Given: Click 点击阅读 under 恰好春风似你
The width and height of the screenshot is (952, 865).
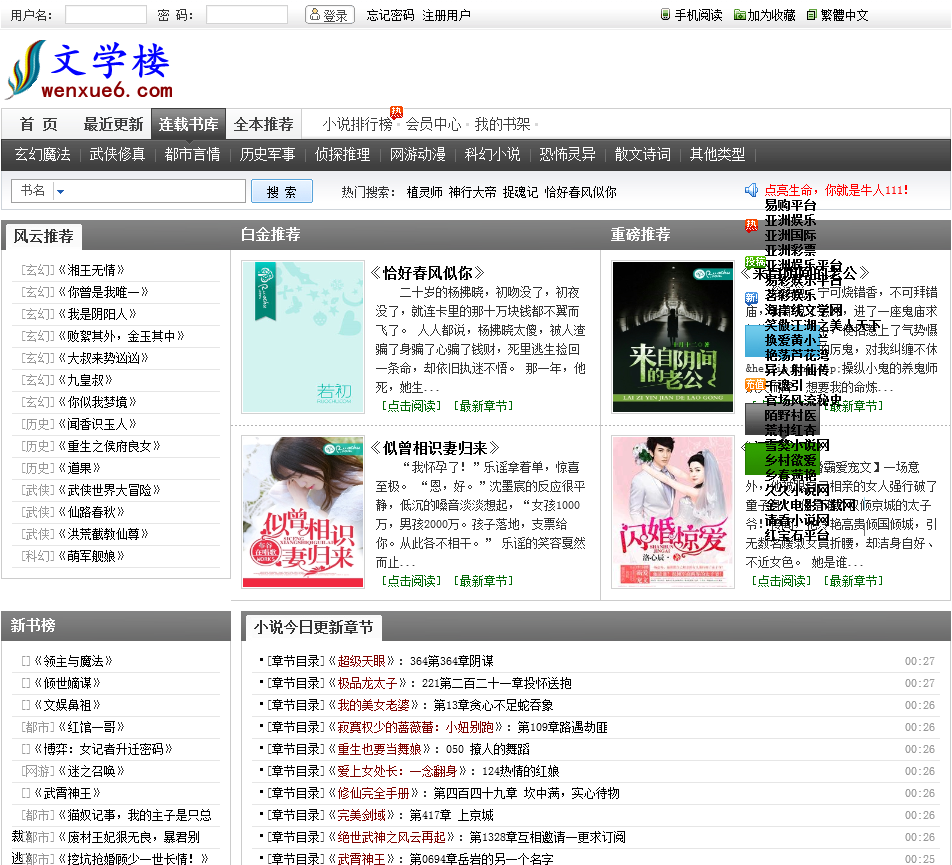Looking at the screenshot, I should coord(412,406).
